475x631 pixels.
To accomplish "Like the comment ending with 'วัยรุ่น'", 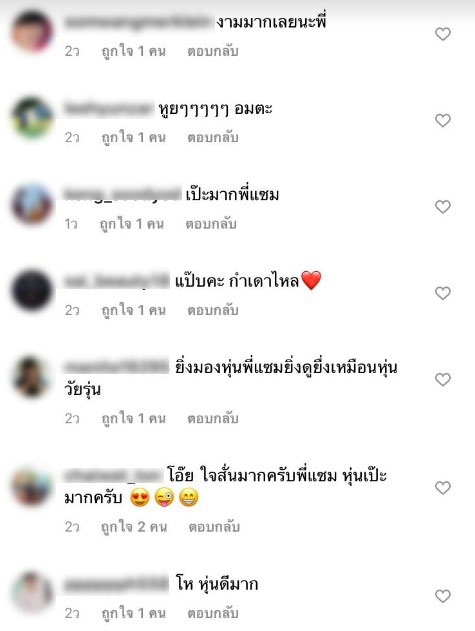I will tap(442, 379).
